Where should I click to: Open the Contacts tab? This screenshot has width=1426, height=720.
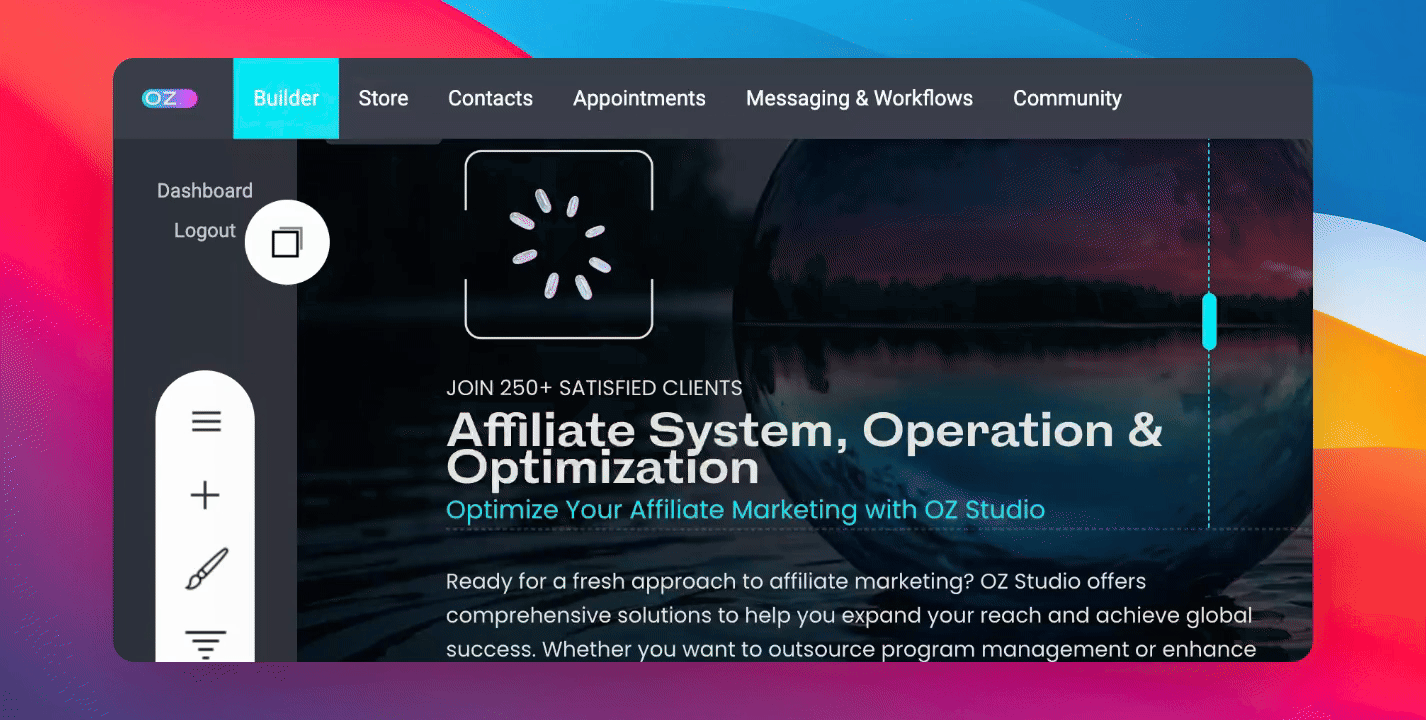[490, 98]
